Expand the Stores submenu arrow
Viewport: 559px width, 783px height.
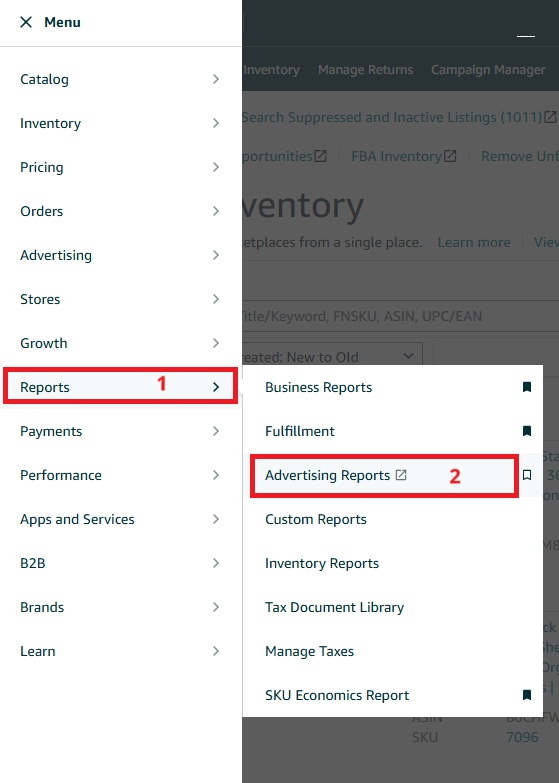point(216,299)
